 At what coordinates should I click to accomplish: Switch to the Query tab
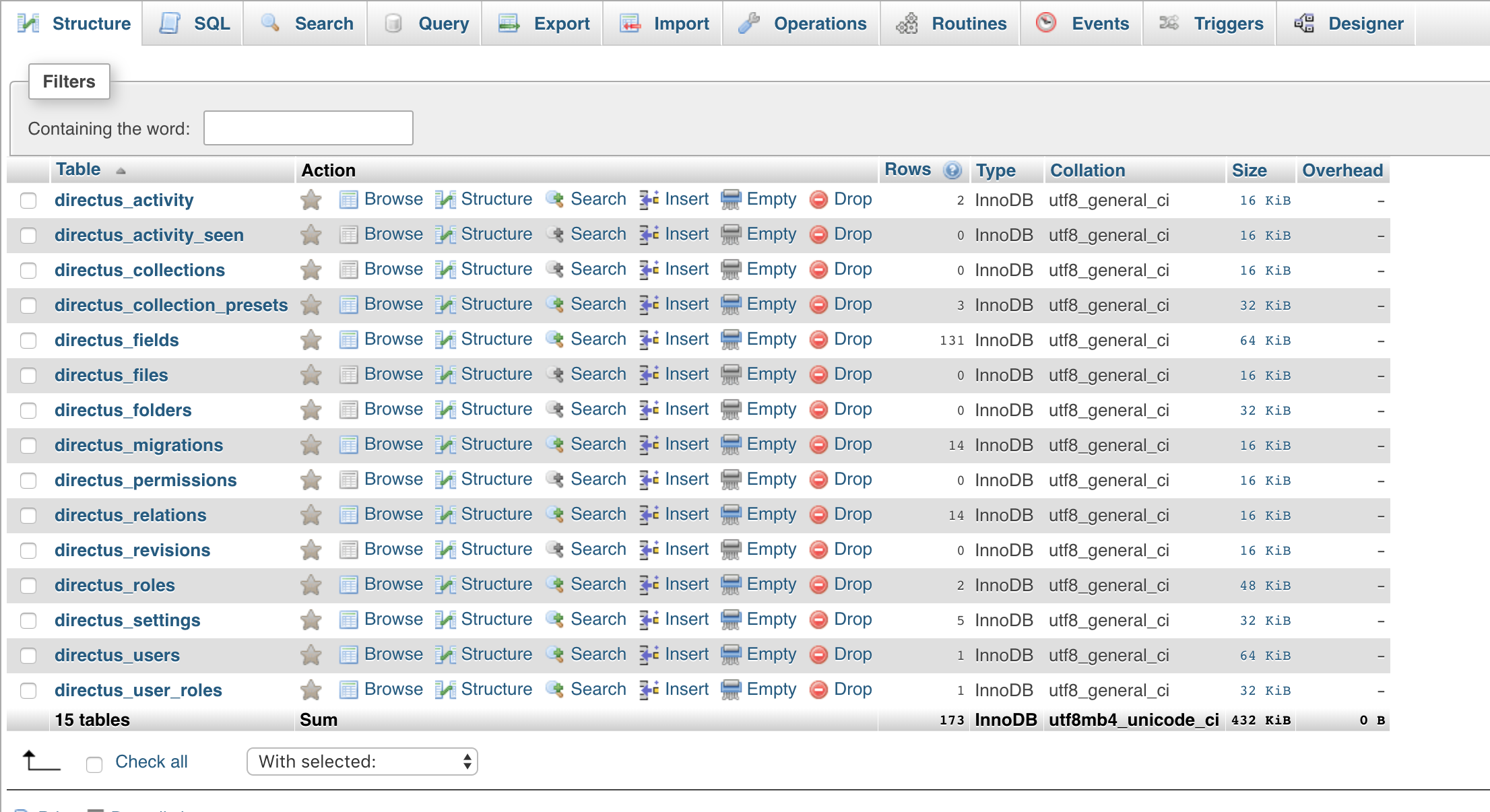(424, 24)
